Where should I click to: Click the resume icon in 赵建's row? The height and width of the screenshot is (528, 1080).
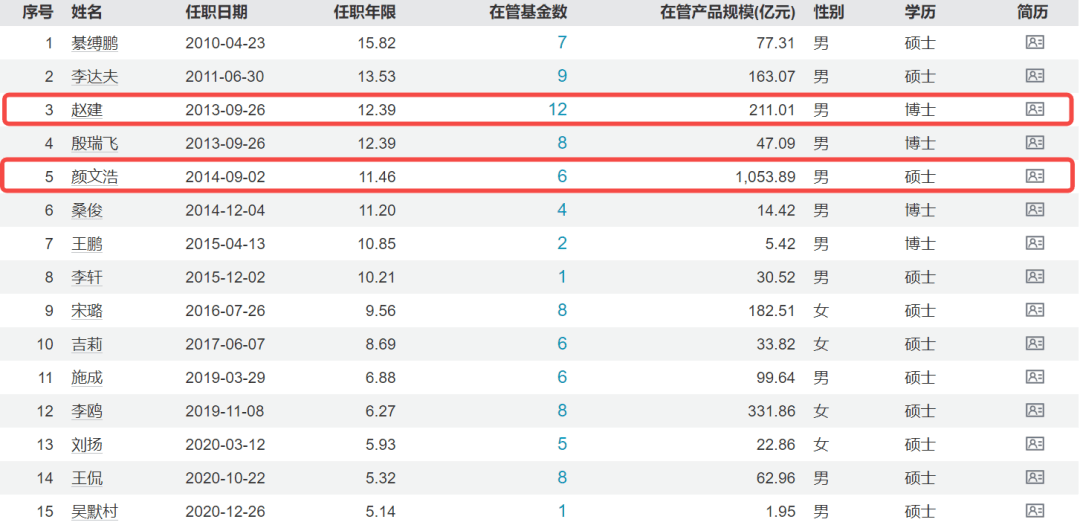1034,109
